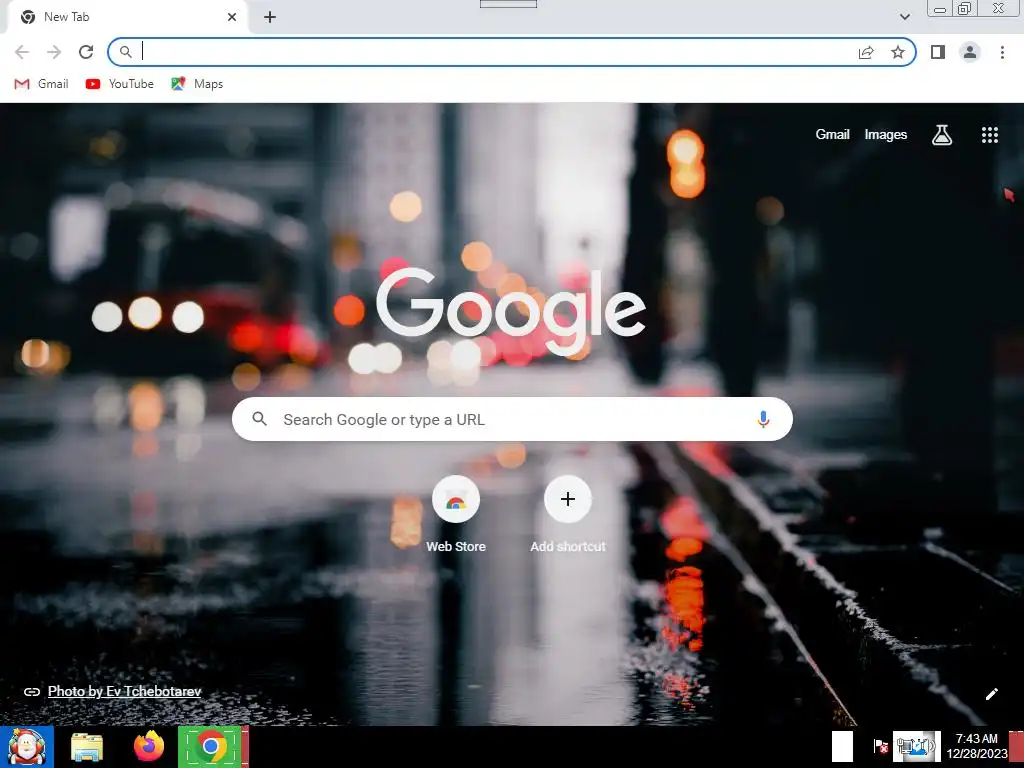Open the Search Labs flask icon

942,135
